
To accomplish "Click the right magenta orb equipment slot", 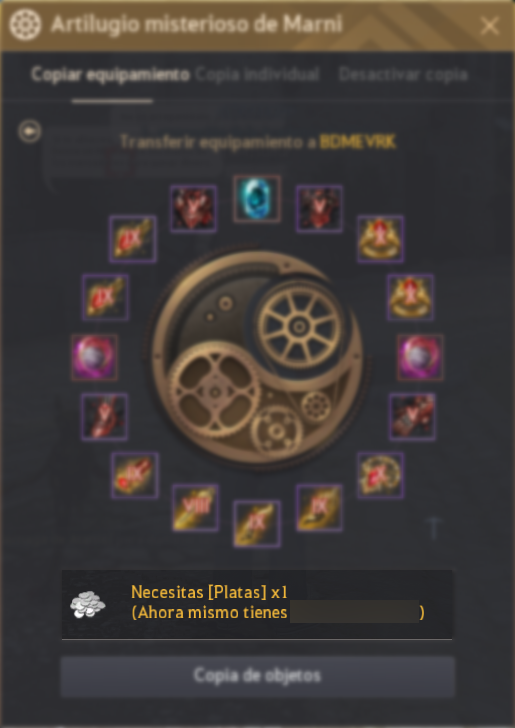I will [x=420, y=357].
